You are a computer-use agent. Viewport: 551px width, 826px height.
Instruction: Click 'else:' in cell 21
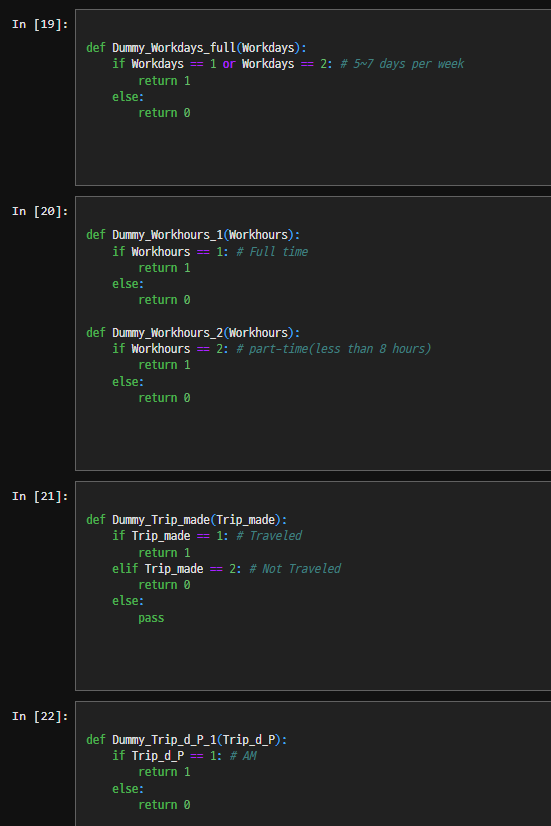[128, 601]
